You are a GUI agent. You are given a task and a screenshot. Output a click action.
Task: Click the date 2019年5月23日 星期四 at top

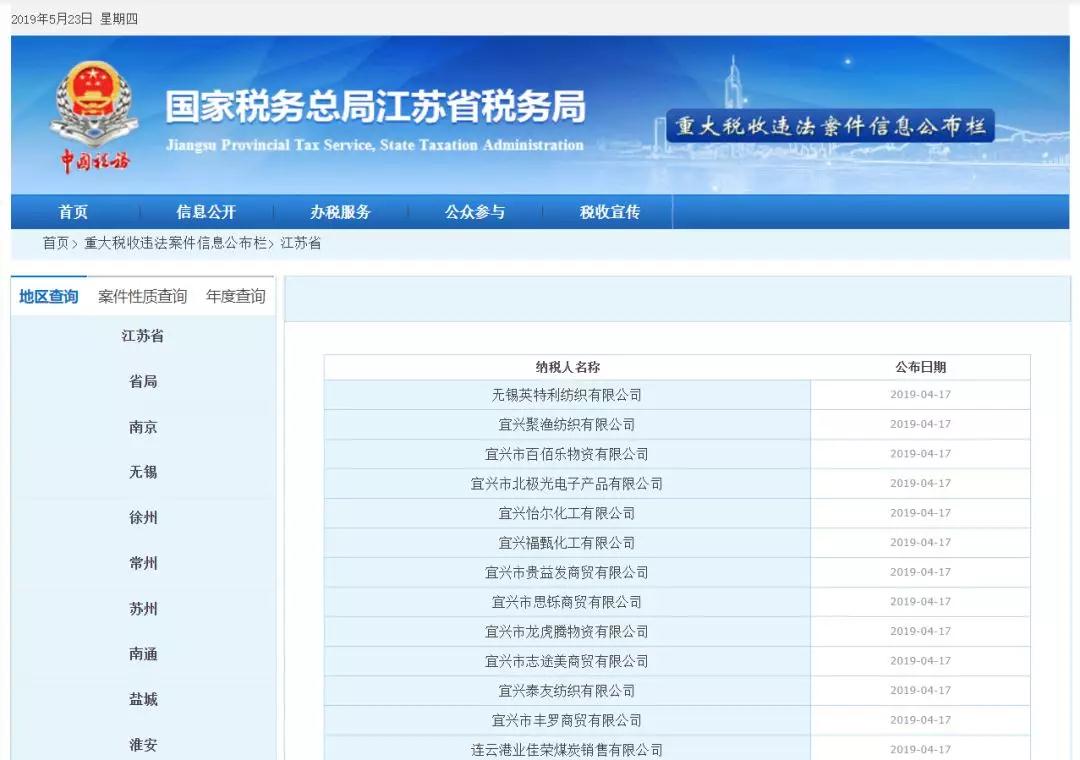[x=74, y=19]
